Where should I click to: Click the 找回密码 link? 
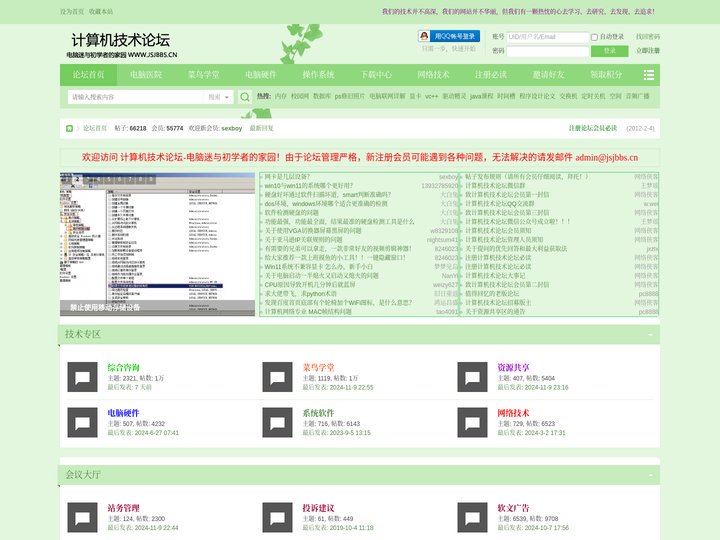click(x=648, y=37)
